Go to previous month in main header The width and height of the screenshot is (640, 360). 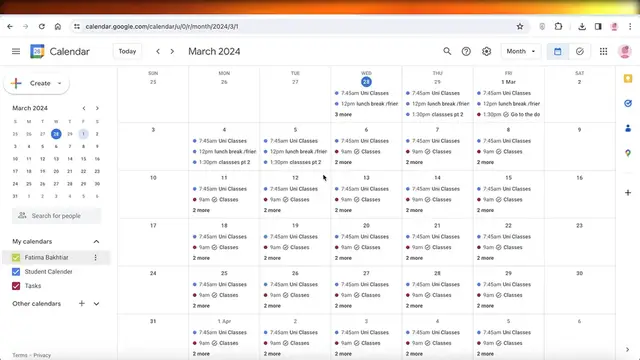[158, 51]
